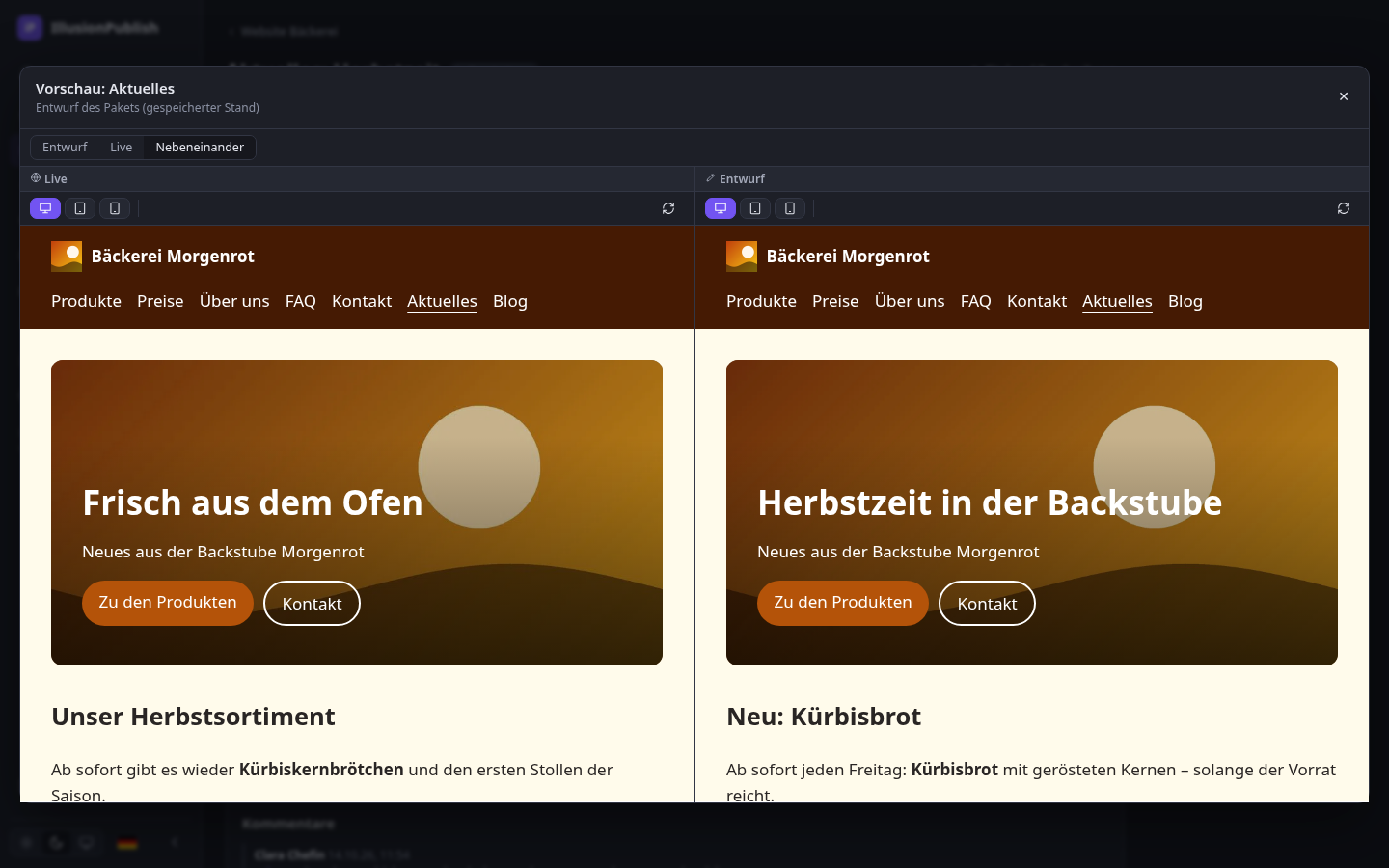The width and height of the screenshot is (1389, 868).
Task: Select the Nebeneinander preview tab
Action: point(200,148)
